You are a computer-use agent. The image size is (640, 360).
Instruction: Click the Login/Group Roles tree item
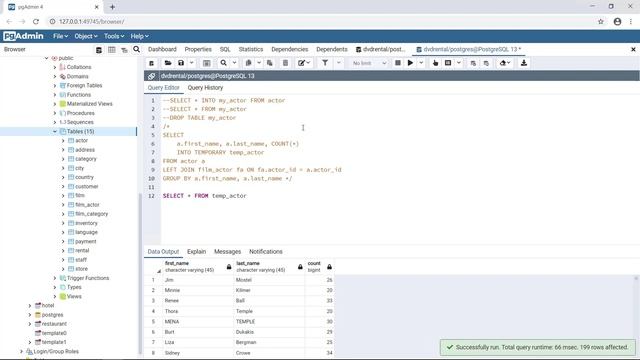[x=56, y=351]
